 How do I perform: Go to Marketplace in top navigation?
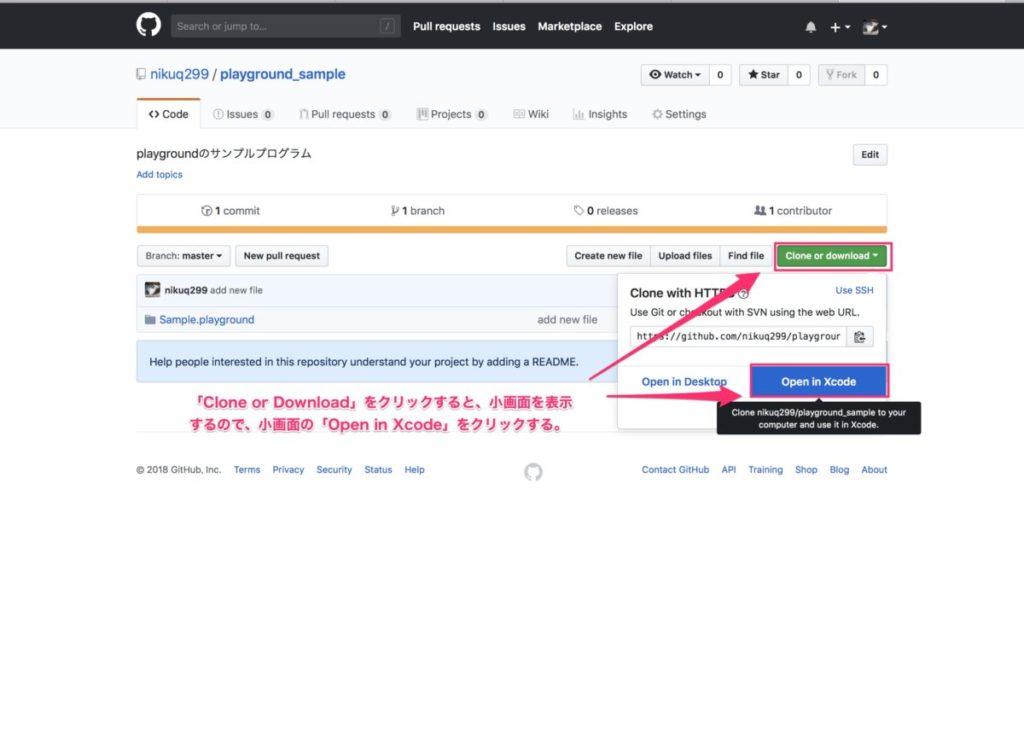coord(569,26)
